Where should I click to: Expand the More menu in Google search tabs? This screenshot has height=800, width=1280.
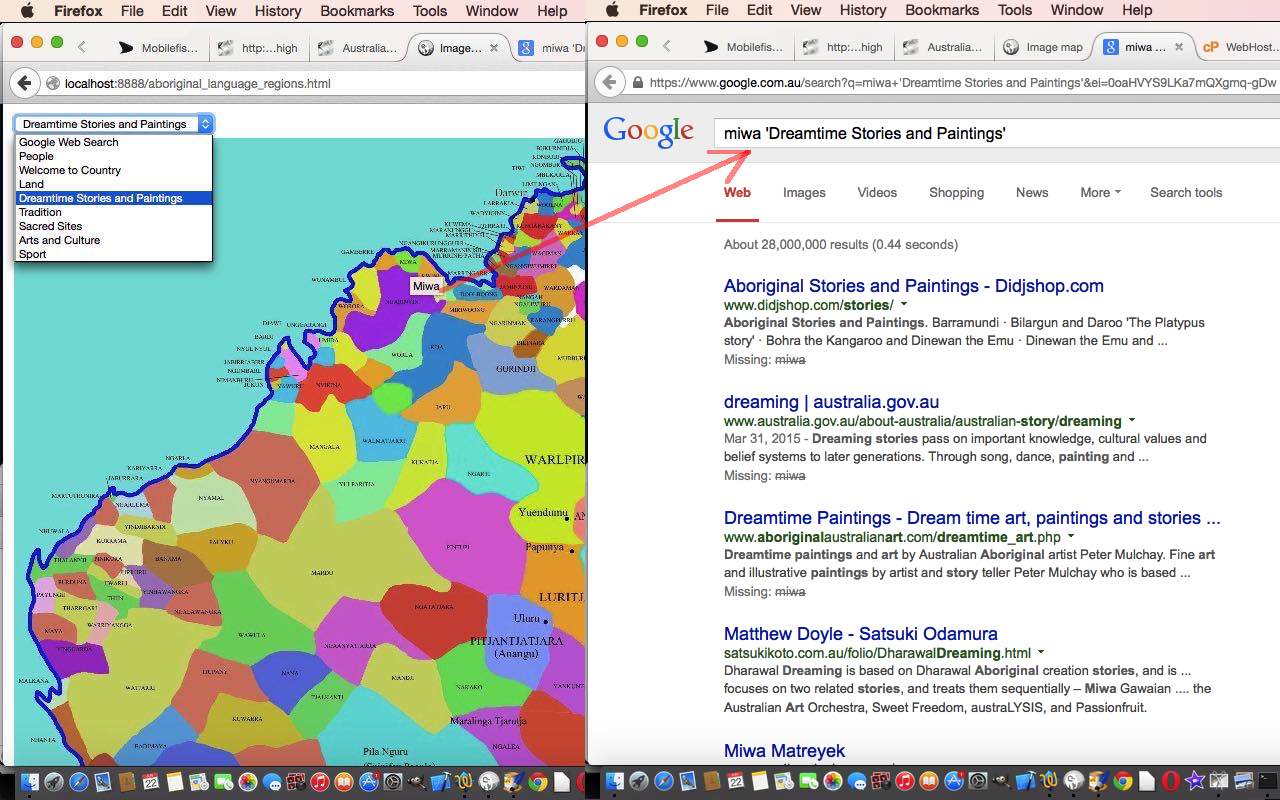click(1100, 193)
